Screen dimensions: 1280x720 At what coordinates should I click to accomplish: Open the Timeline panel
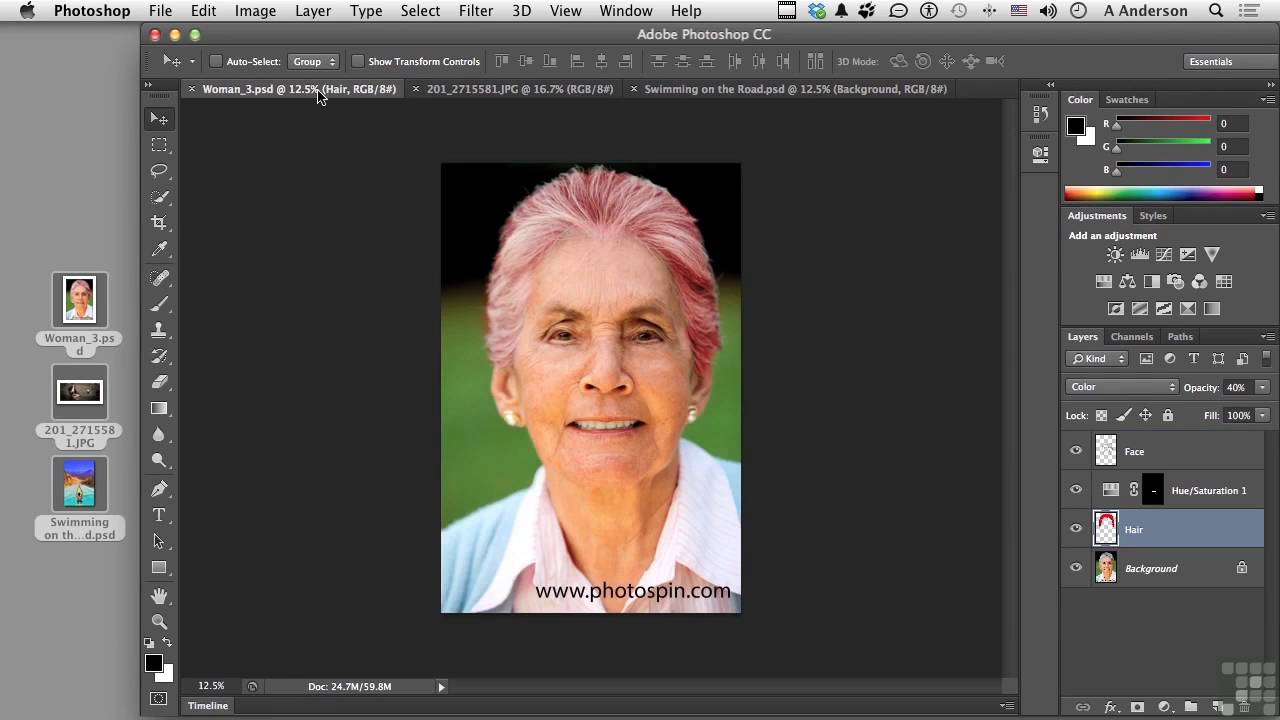[x=208, y=706]
